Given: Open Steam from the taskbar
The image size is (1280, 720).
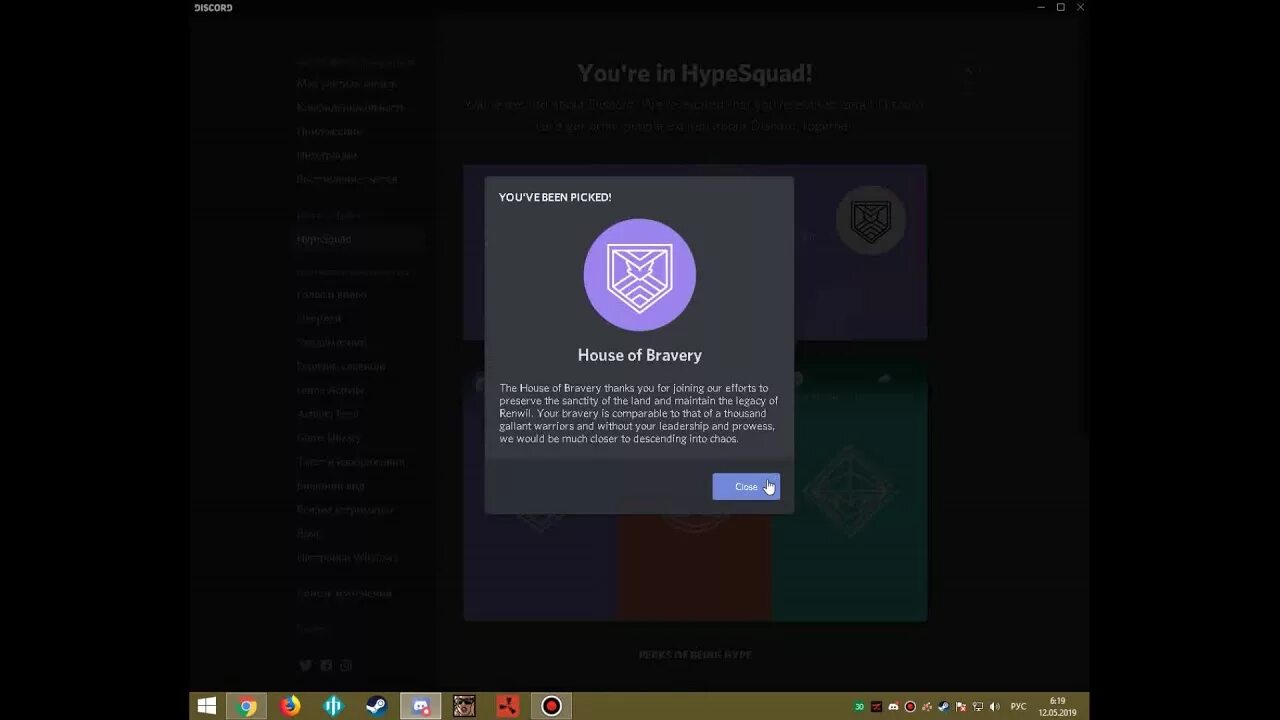Looking at the screenshot, I should point(377,706).
